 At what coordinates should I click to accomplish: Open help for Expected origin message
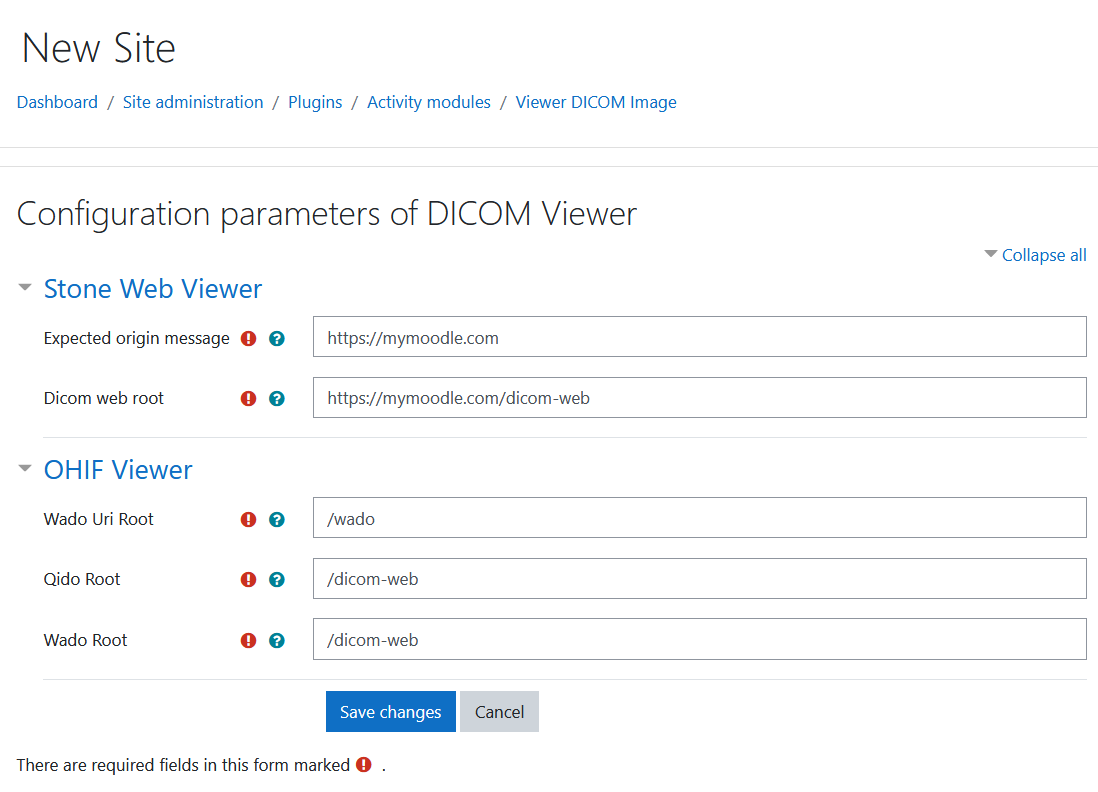[x=277, y=338]
